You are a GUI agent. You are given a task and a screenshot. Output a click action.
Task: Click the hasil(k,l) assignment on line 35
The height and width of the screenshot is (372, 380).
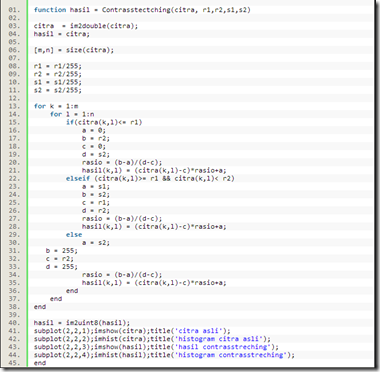click(154, 282)
